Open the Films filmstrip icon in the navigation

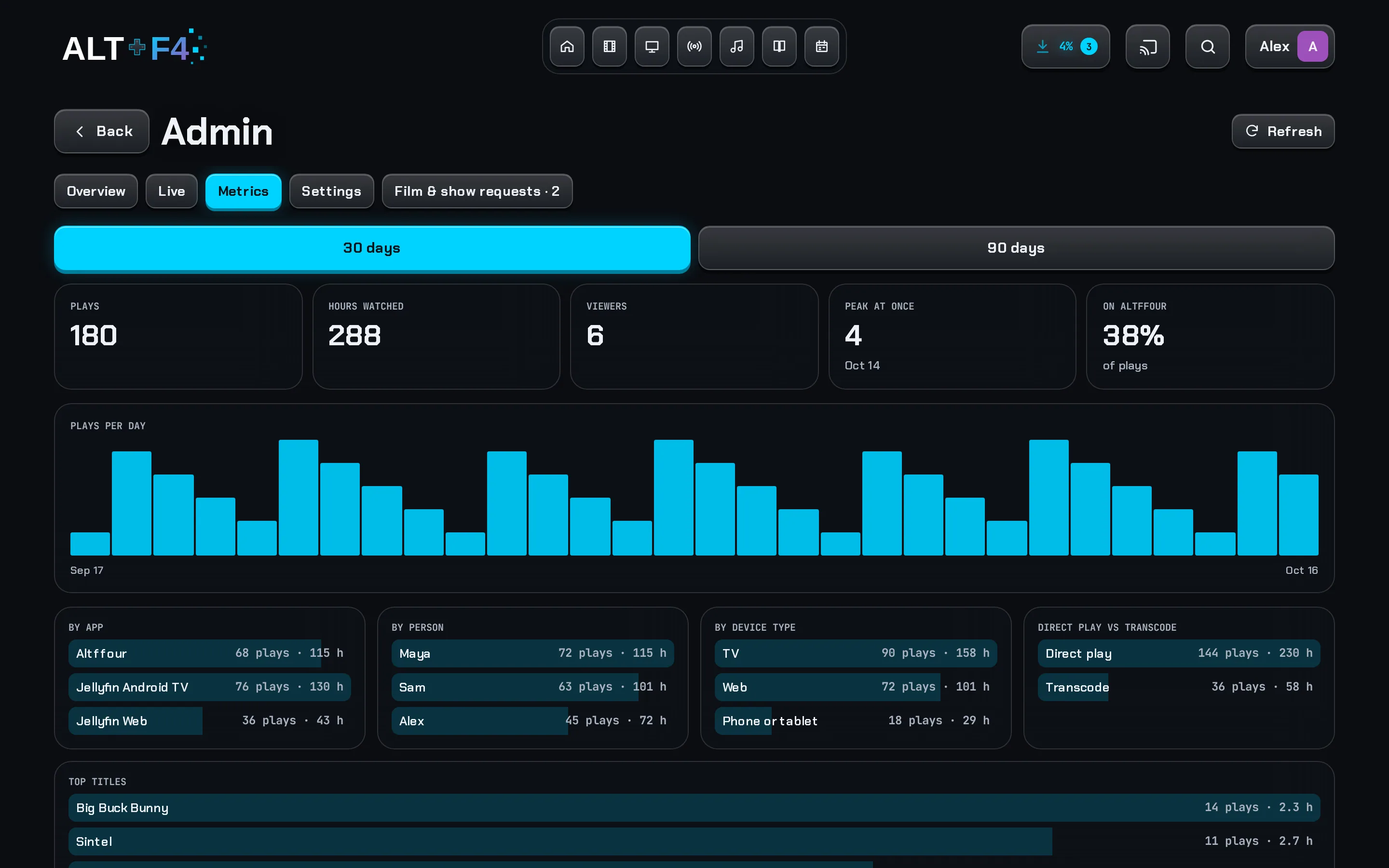[x=610, y=46]
